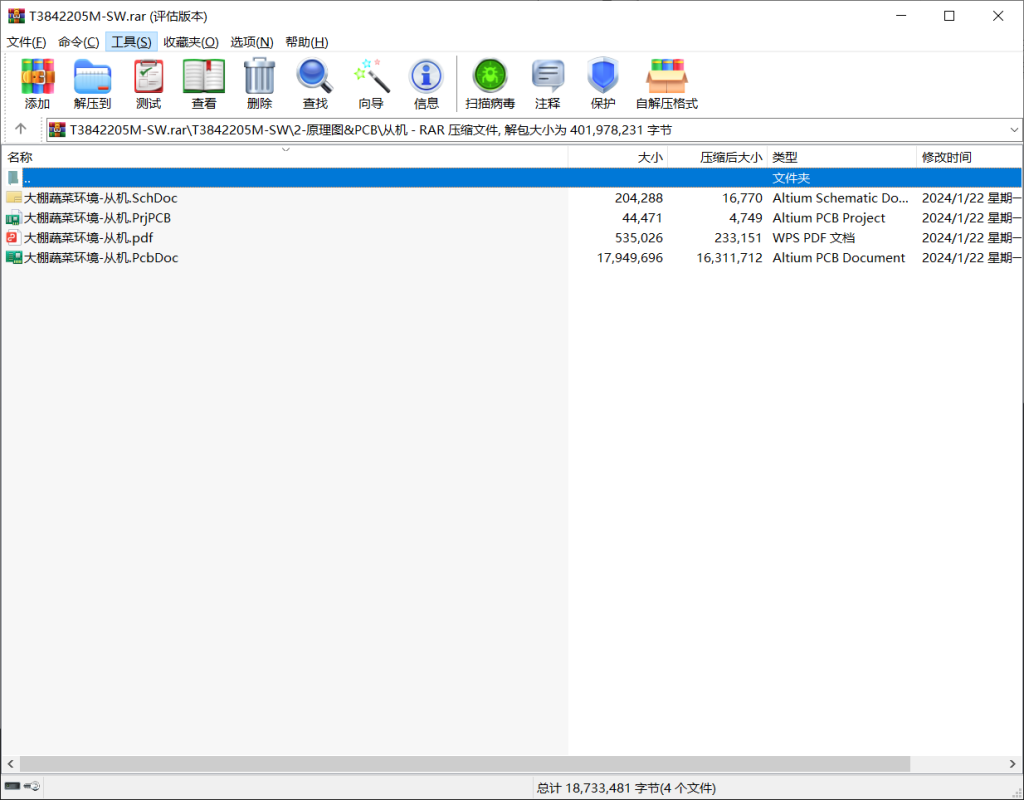
Task: Open the 文件(F) menu
Action: pyautogui.click(x=27, y=42)
